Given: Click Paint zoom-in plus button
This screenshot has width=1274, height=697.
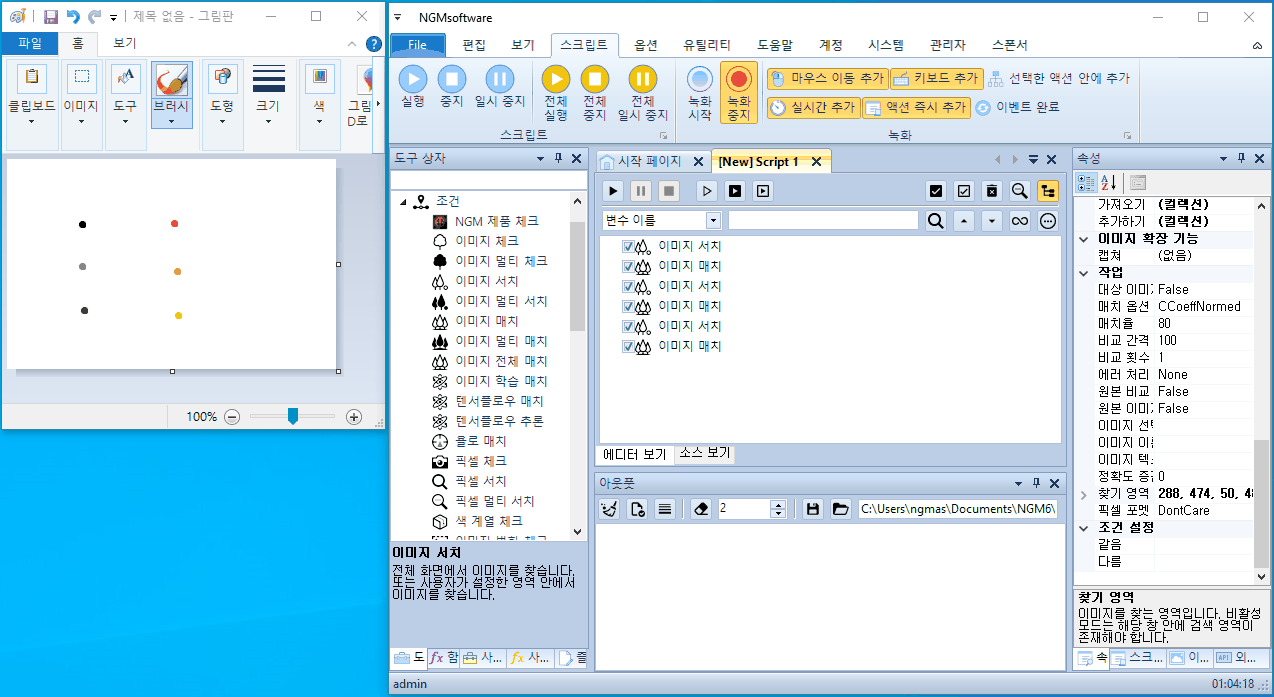Looking at the screenshot, I should 353,417.
